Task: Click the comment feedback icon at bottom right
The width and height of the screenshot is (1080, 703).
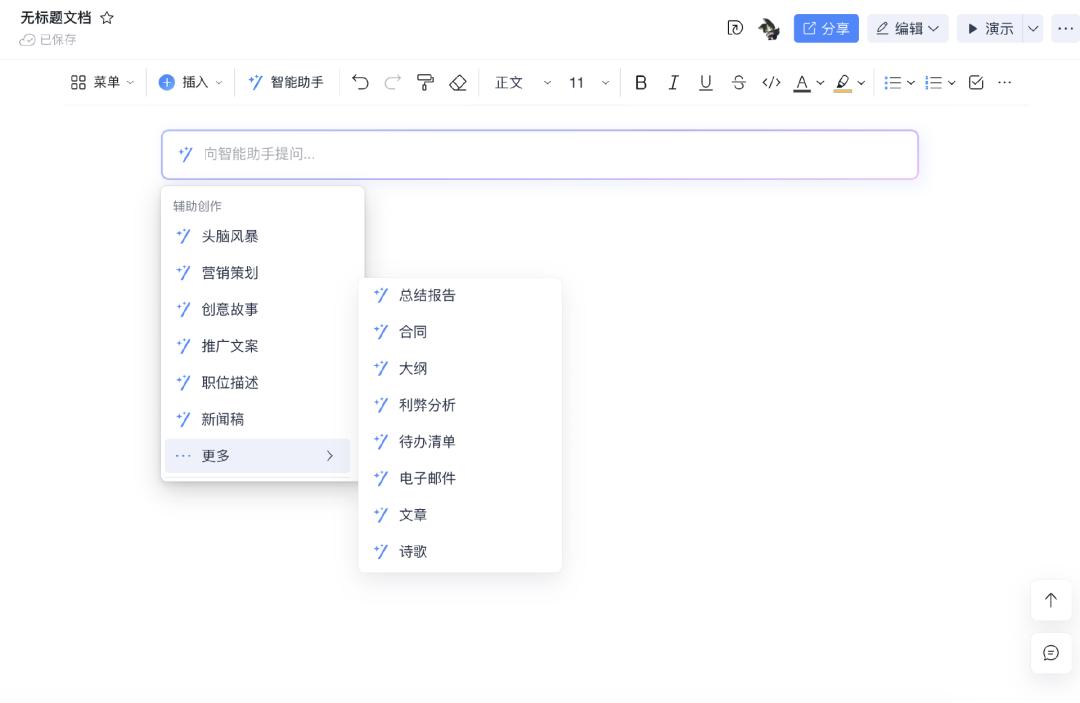Action: (x=1051, y=653)
